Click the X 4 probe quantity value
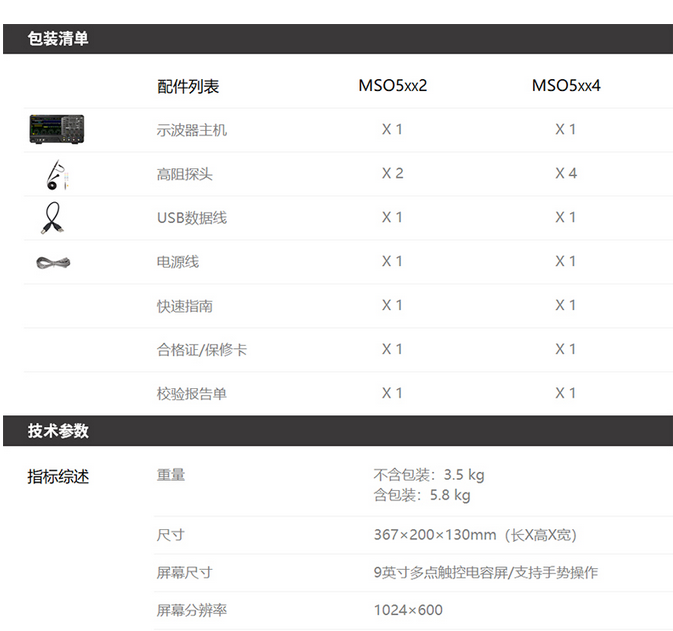The width and height of the screenshot is (673, 631). (566, 174)
